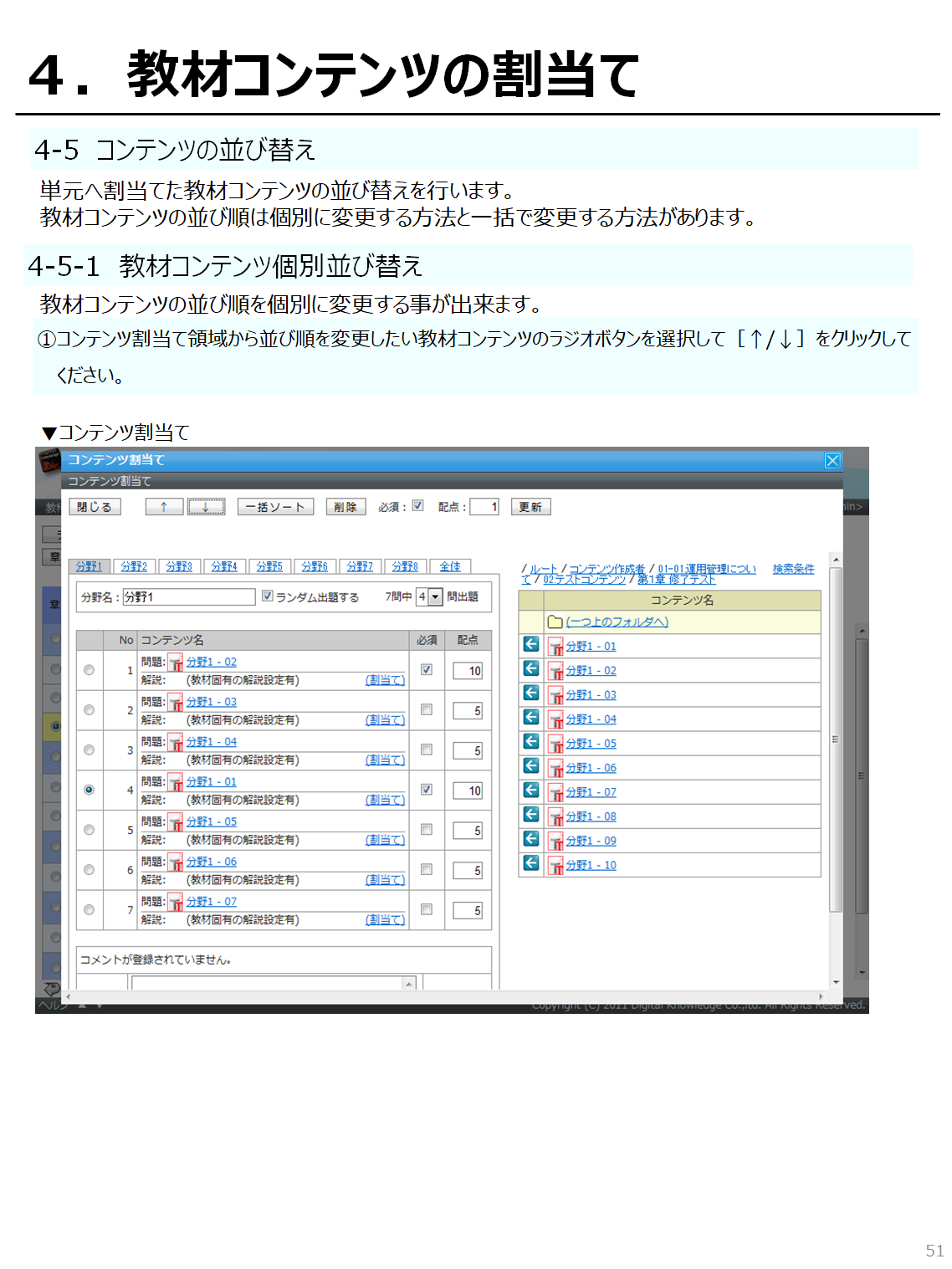Toggle the 必須 checkbox for row No 3

pos(427,750)
